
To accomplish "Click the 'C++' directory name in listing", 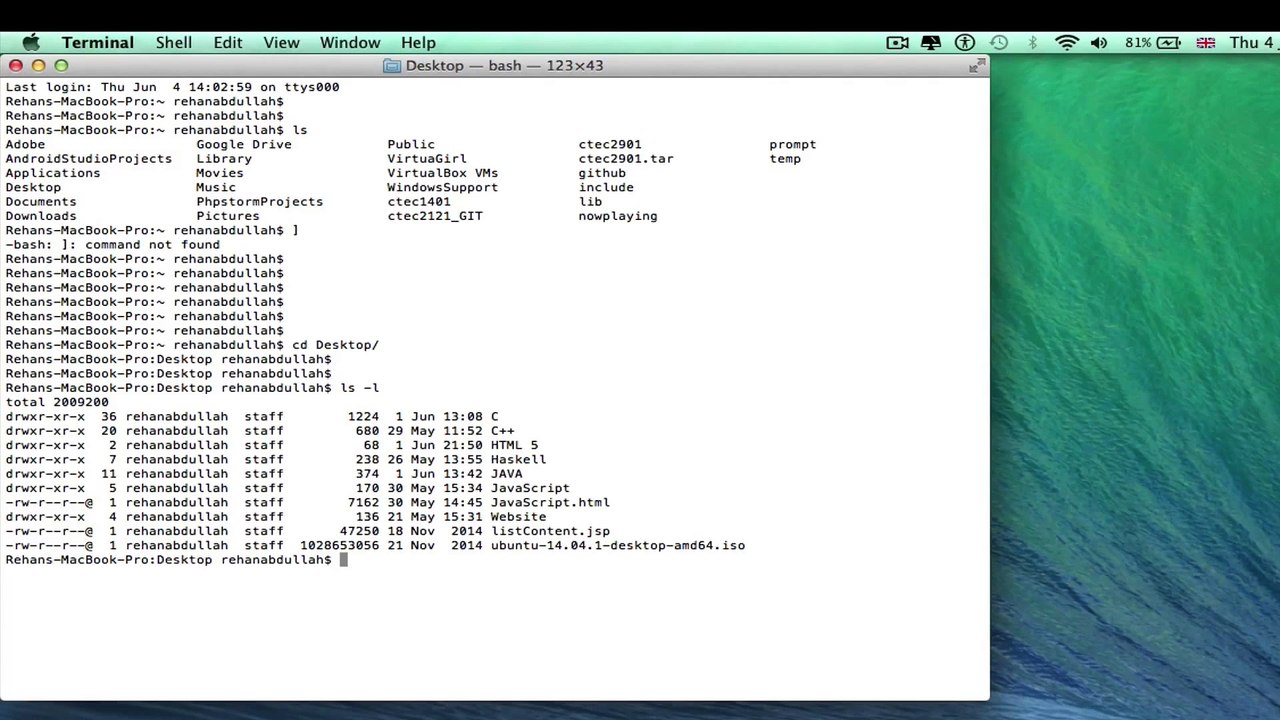I will point(503,431).
